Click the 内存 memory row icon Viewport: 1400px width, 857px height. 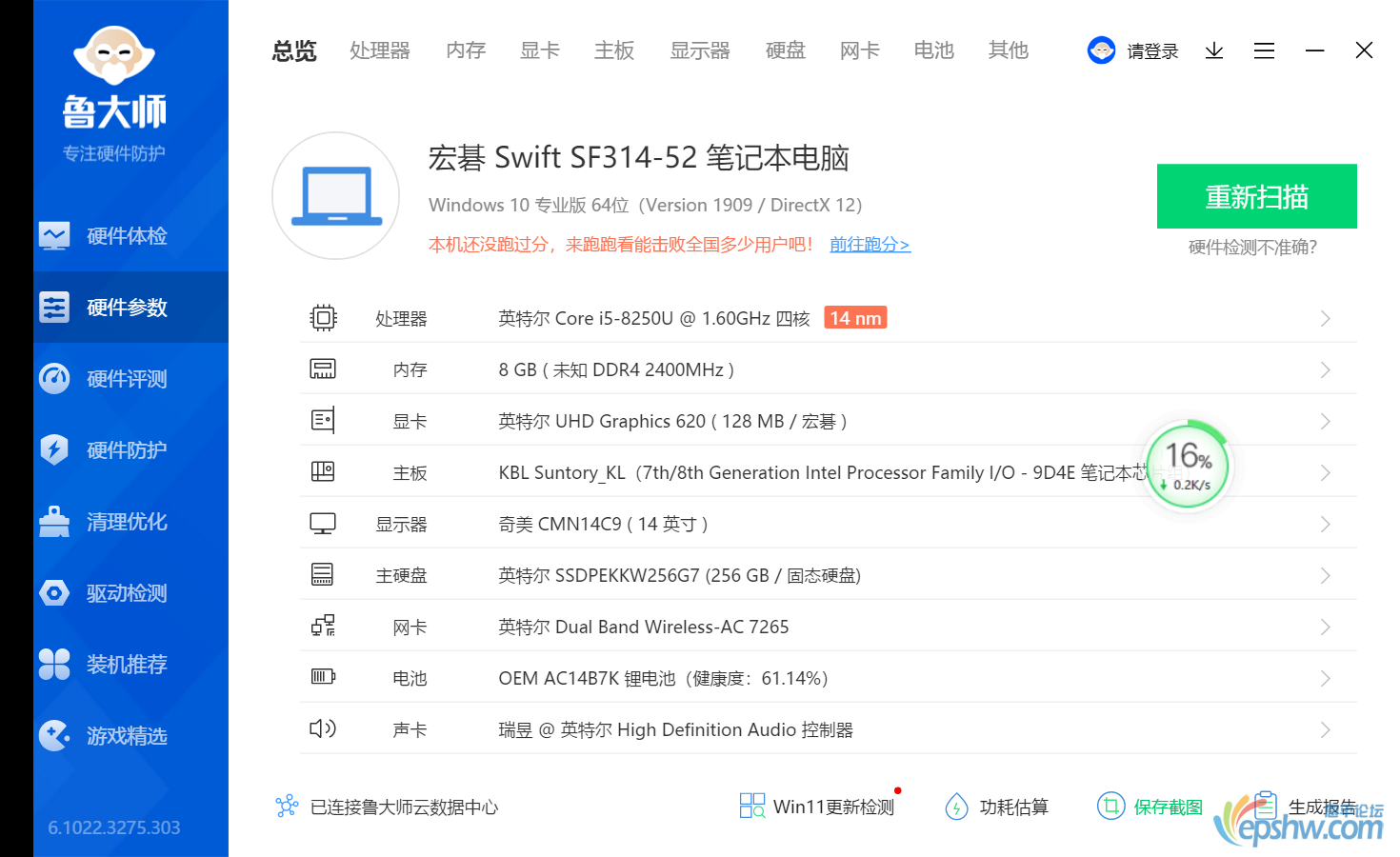(323, 369)
